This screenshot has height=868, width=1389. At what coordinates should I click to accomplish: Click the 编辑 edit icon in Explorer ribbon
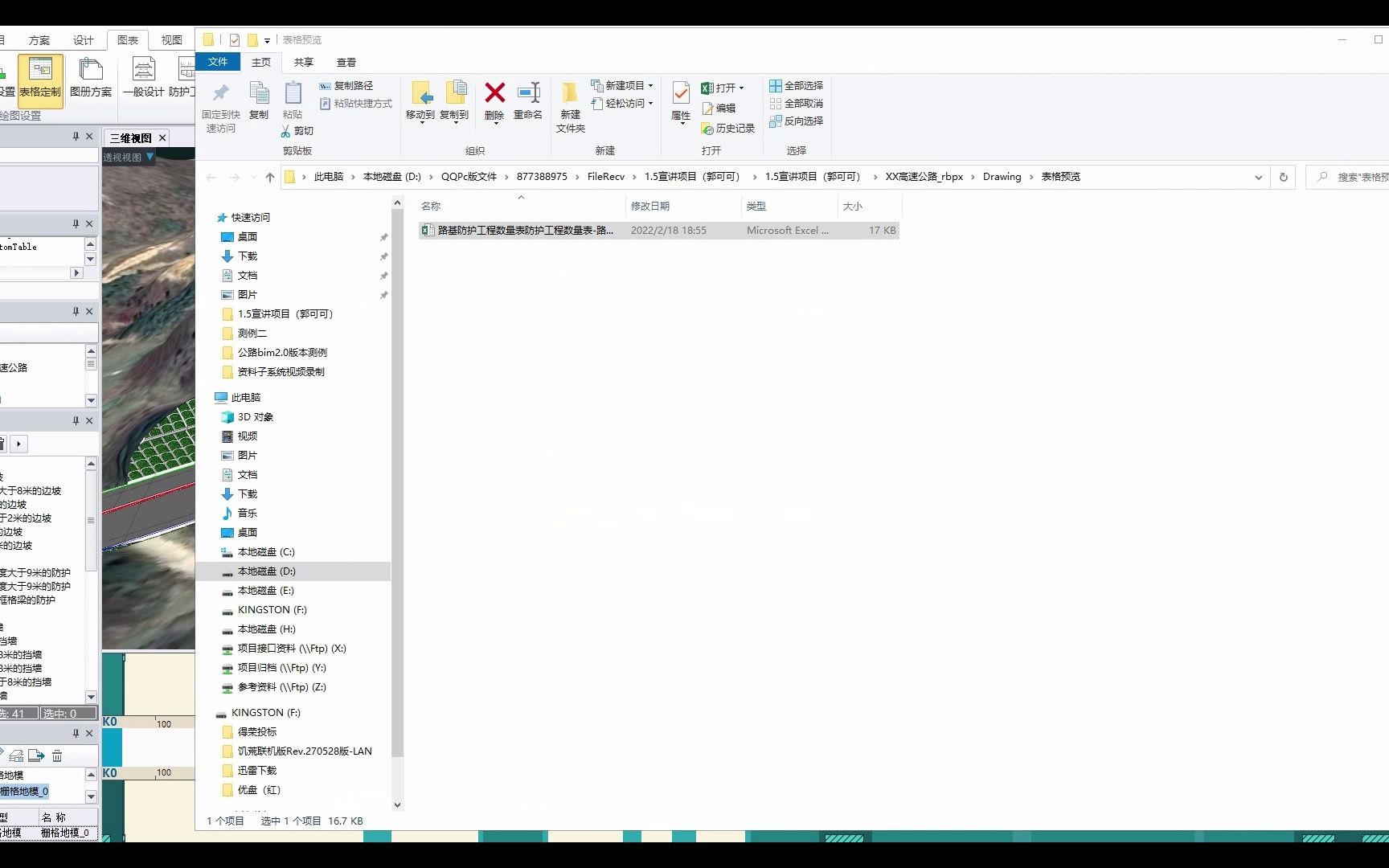[721, 108]
